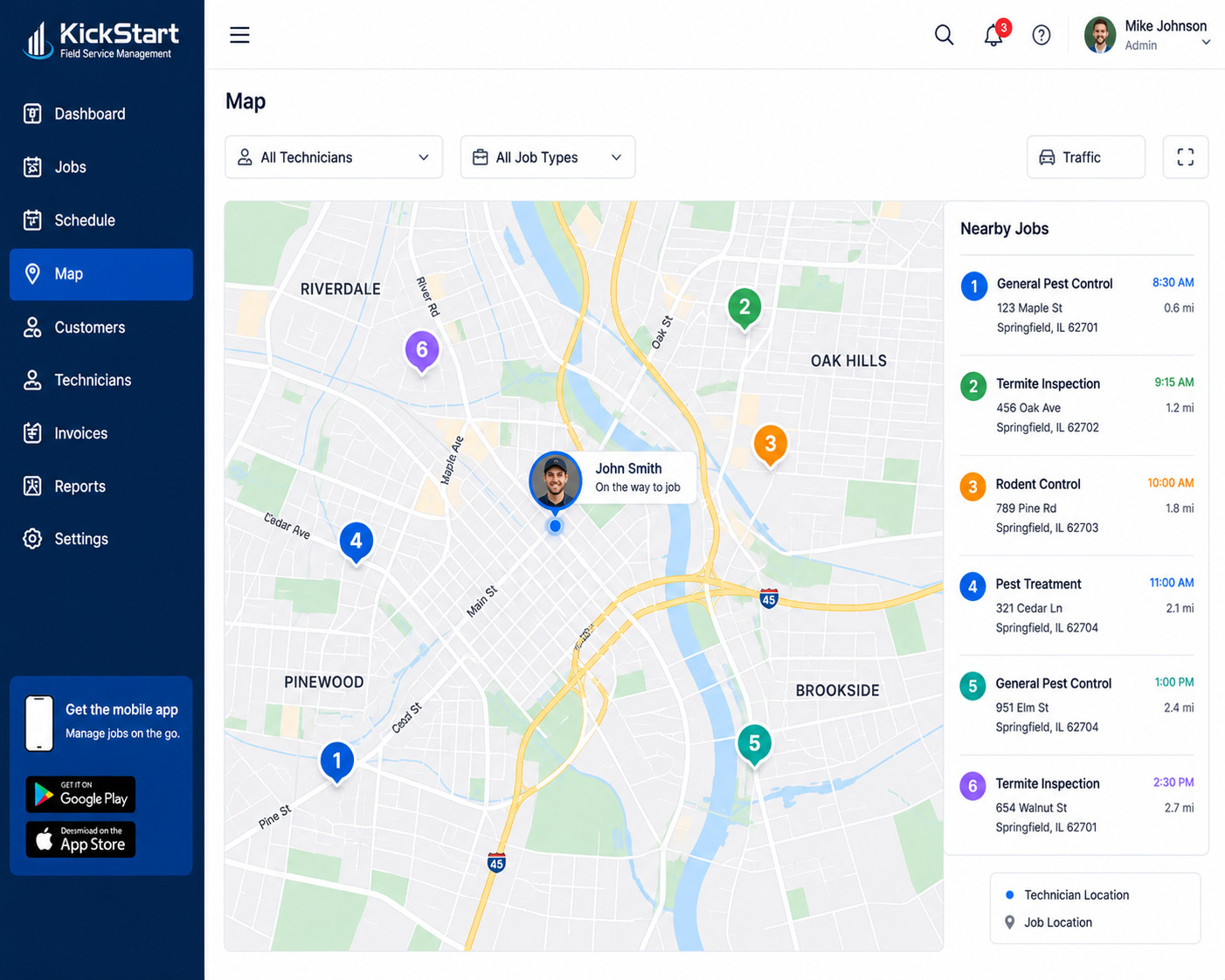
Task: Select General Pest Control 951 Elm St job
Action: pos(1076,705)
